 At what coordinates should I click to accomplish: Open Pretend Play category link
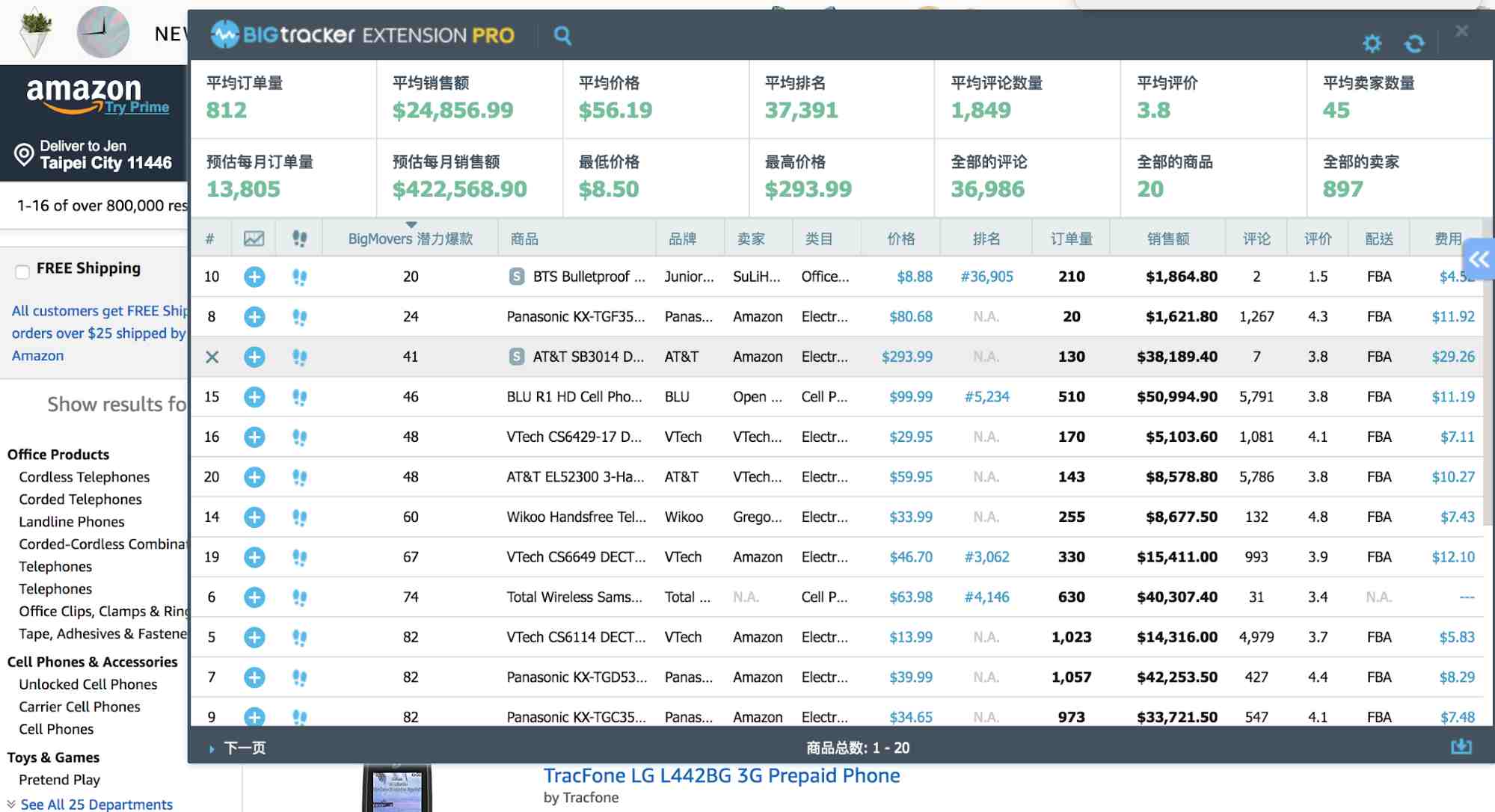click(60, 780)
